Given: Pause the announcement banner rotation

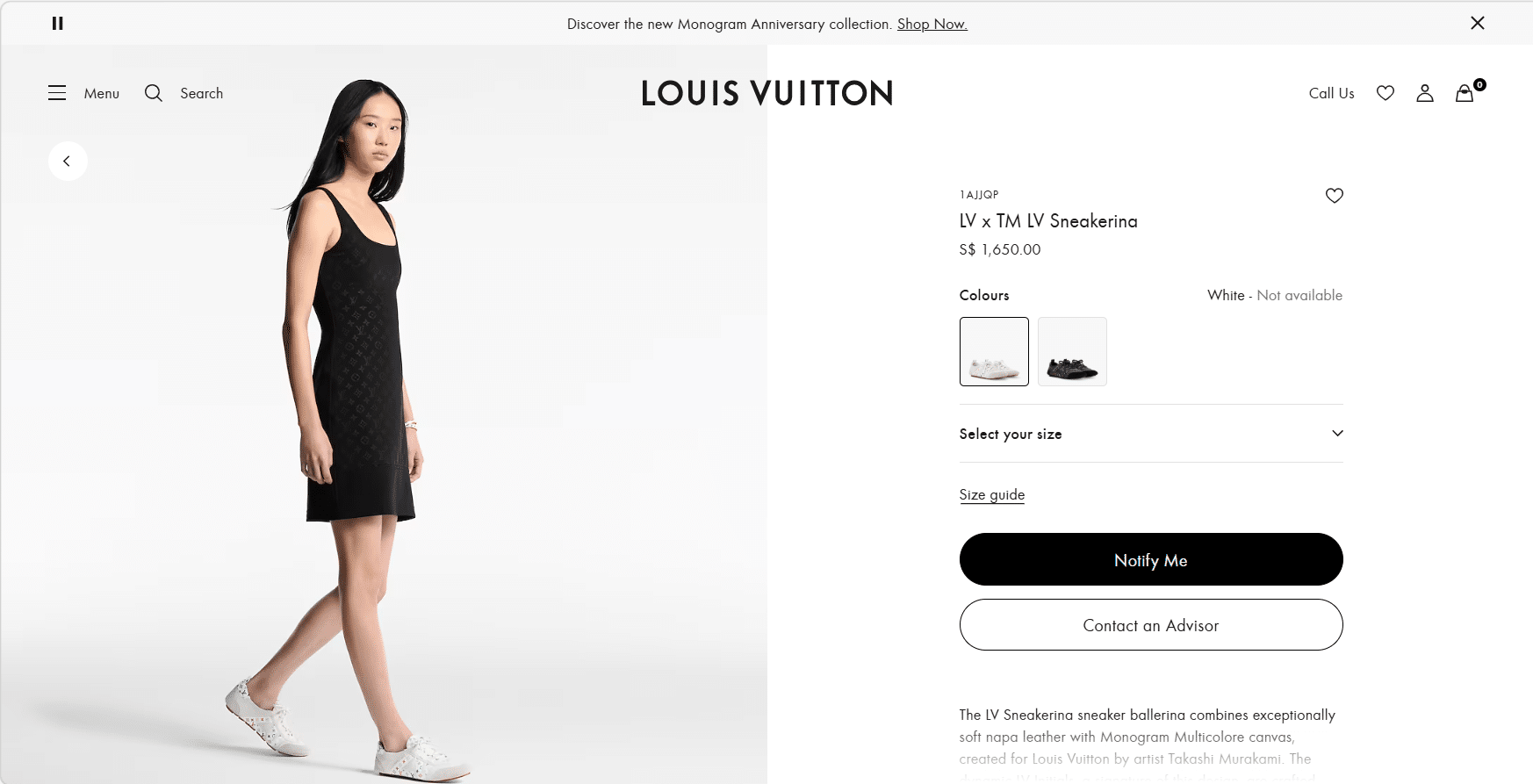Looking at the screenshot, I should point(58,24).
